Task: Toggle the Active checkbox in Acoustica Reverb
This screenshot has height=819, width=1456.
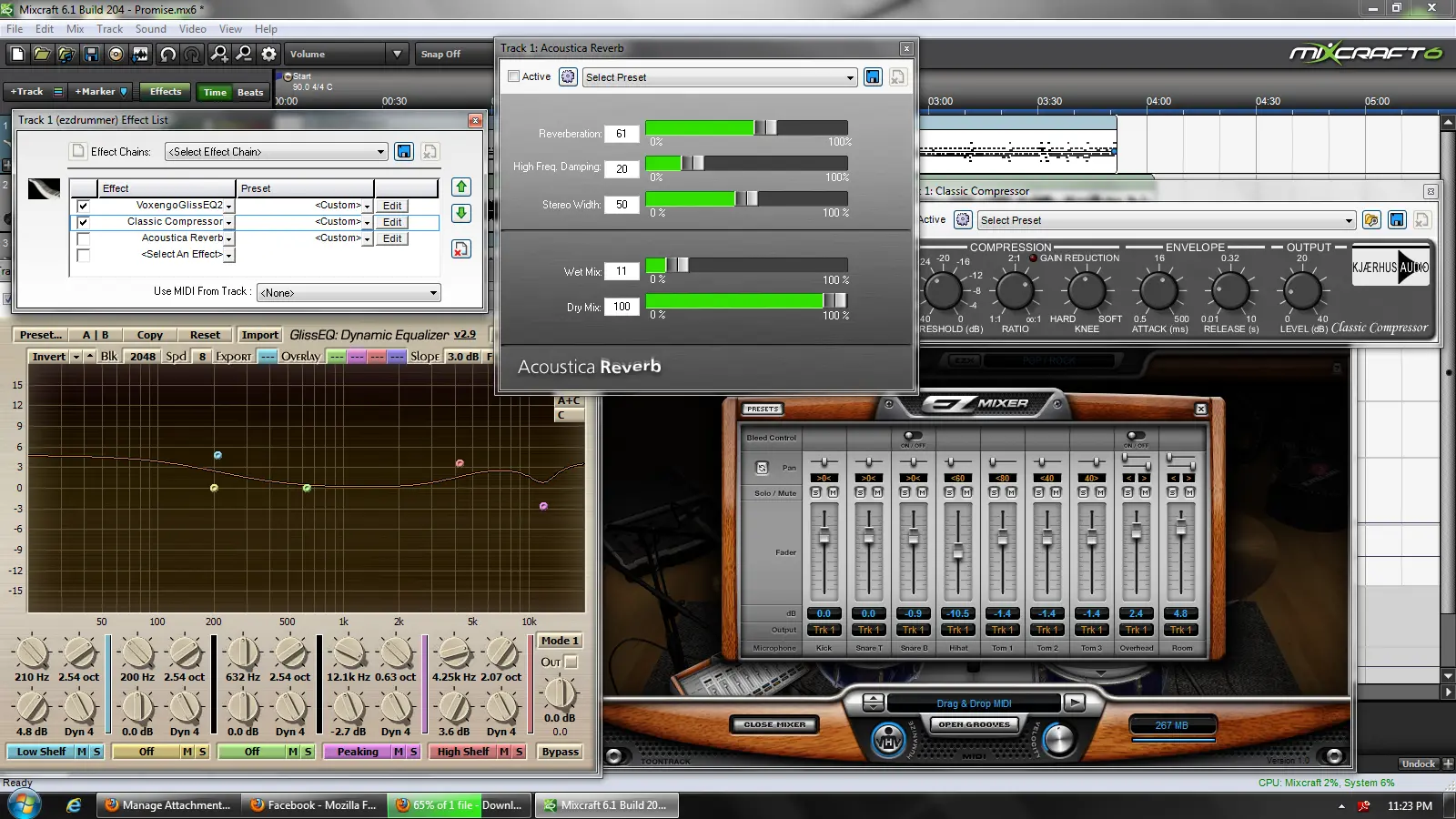Action: pos(514,77)
